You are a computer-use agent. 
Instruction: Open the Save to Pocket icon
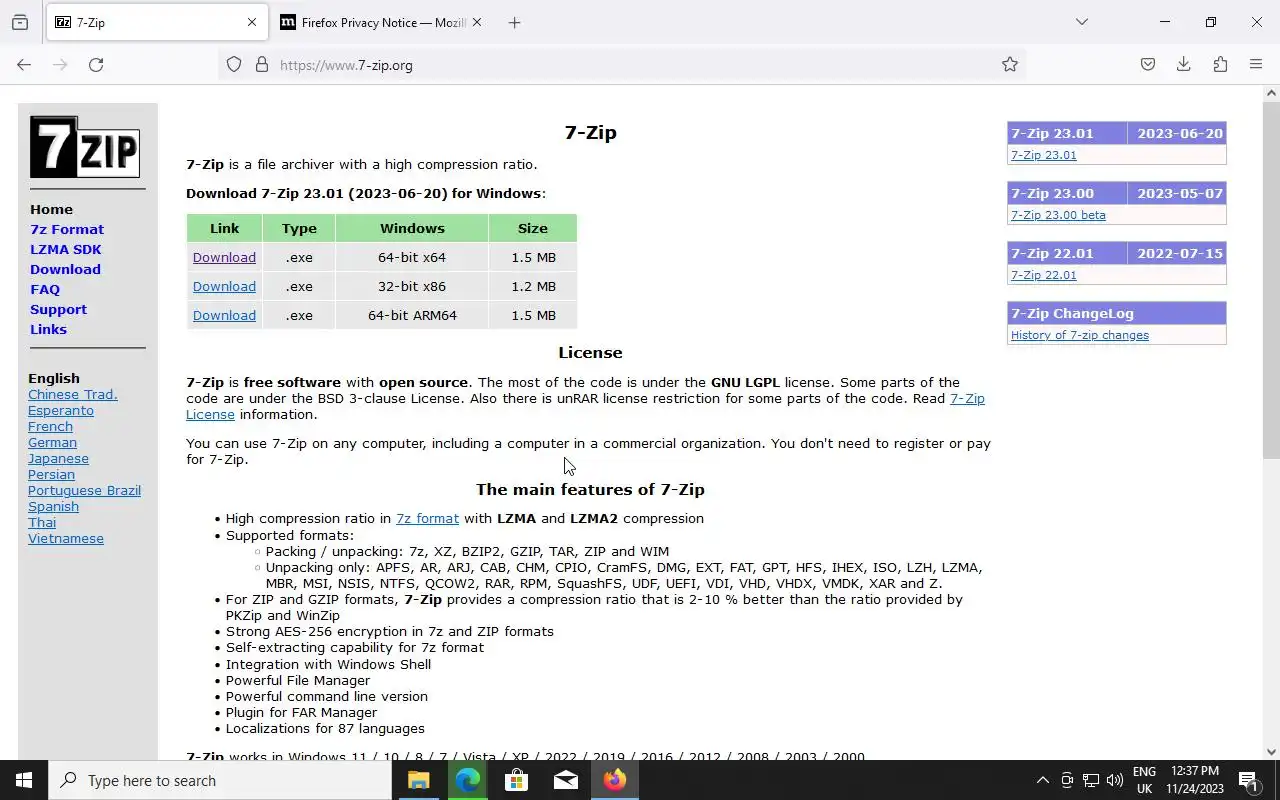click(1148, 65)
